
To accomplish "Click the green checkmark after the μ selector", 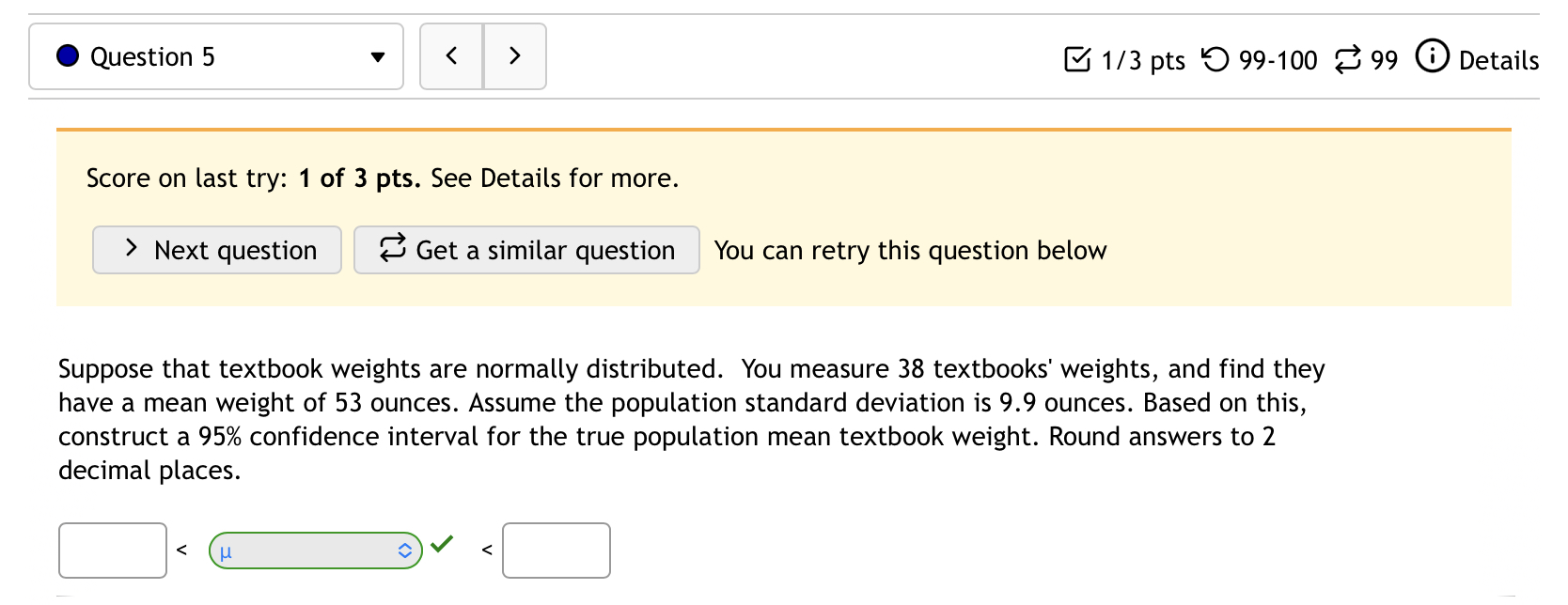I will pos(442,544).
